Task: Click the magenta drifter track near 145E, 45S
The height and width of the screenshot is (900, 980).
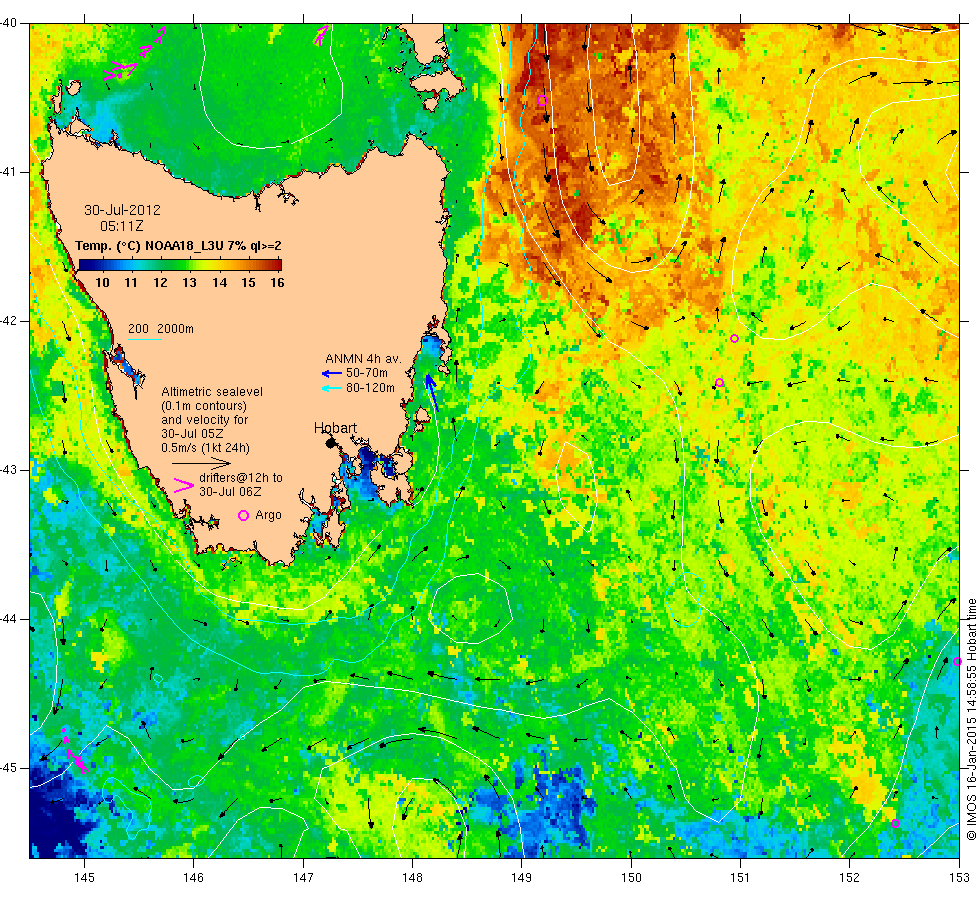Action: coord(74,751)
